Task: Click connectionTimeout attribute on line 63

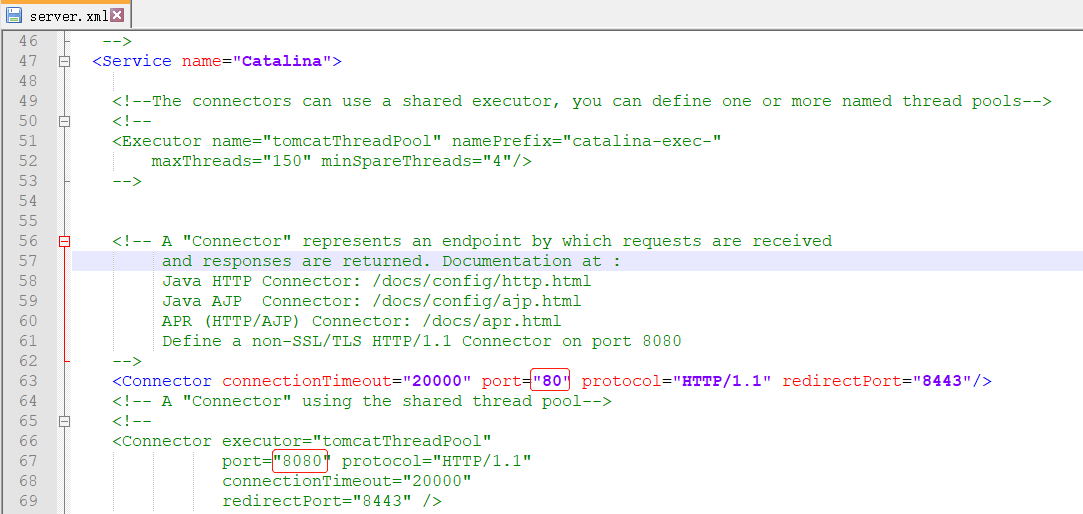Action: point(307,381)
